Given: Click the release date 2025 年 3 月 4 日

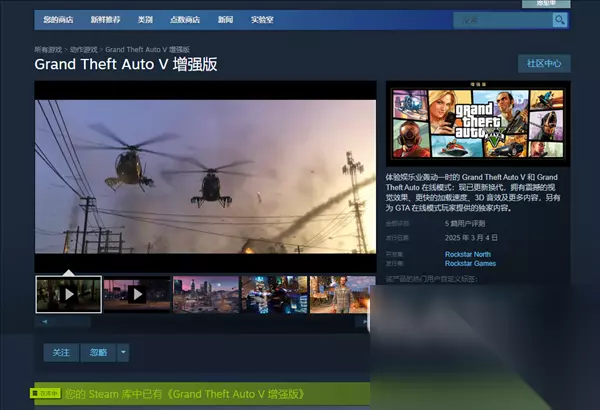Looking at the screenshot, I should coord(471,238).
